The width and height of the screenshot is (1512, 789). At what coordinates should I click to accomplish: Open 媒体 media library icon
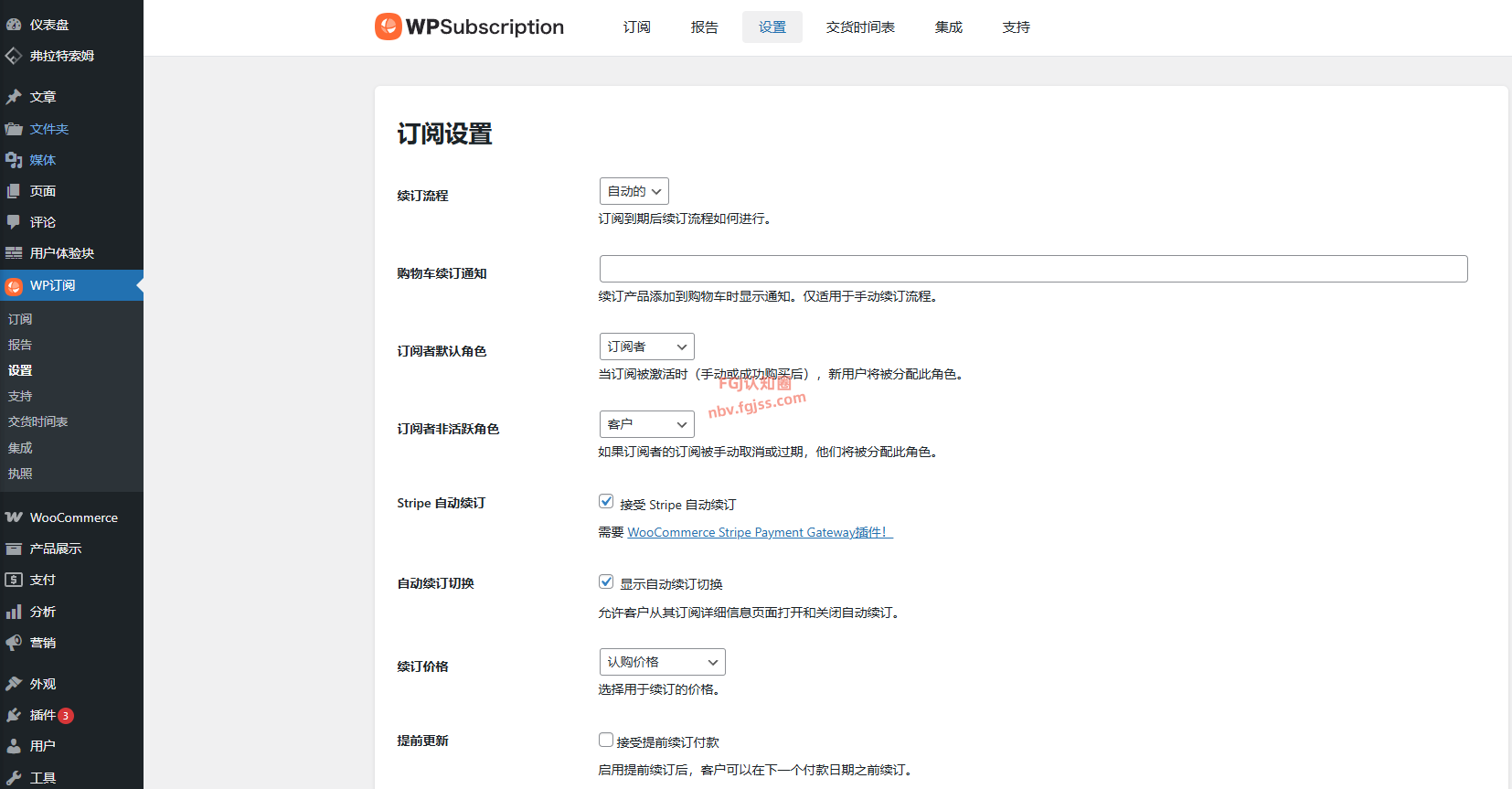point(14,160)
